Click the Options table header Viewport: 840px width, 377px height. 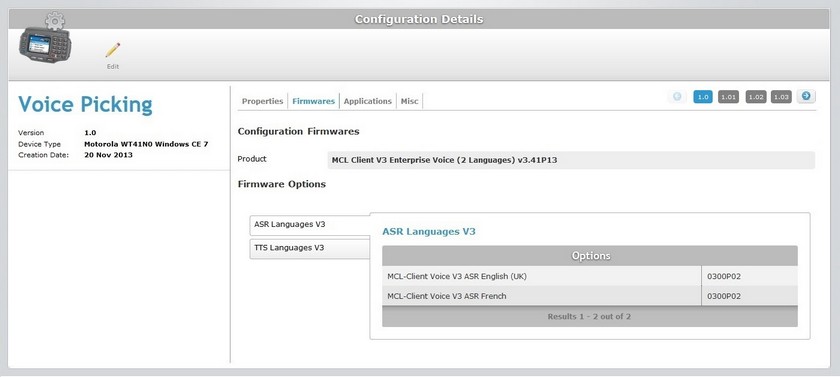[590, 256]
